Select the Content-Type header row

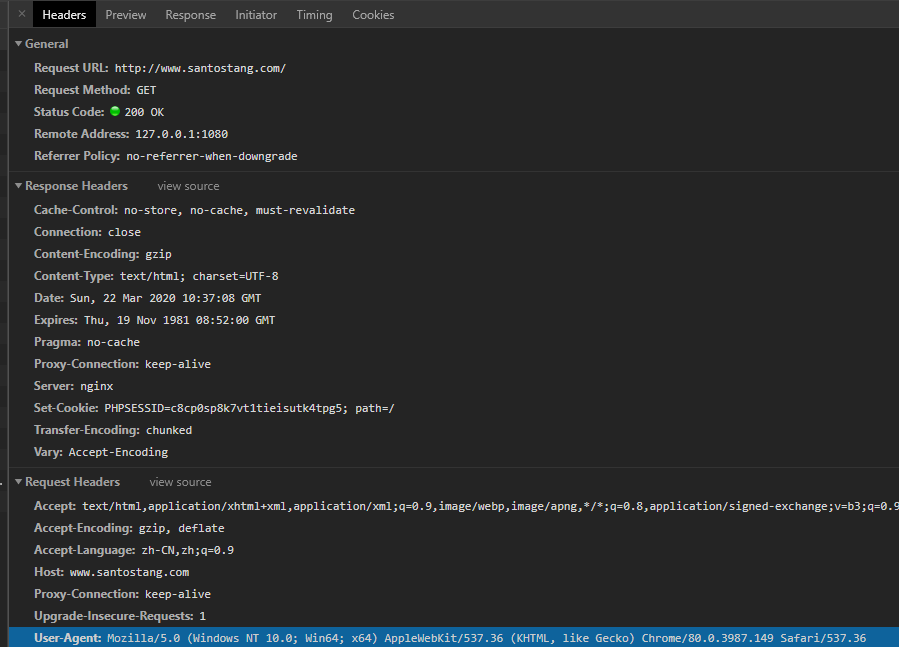pyautogui.click(x=156, y=276)
